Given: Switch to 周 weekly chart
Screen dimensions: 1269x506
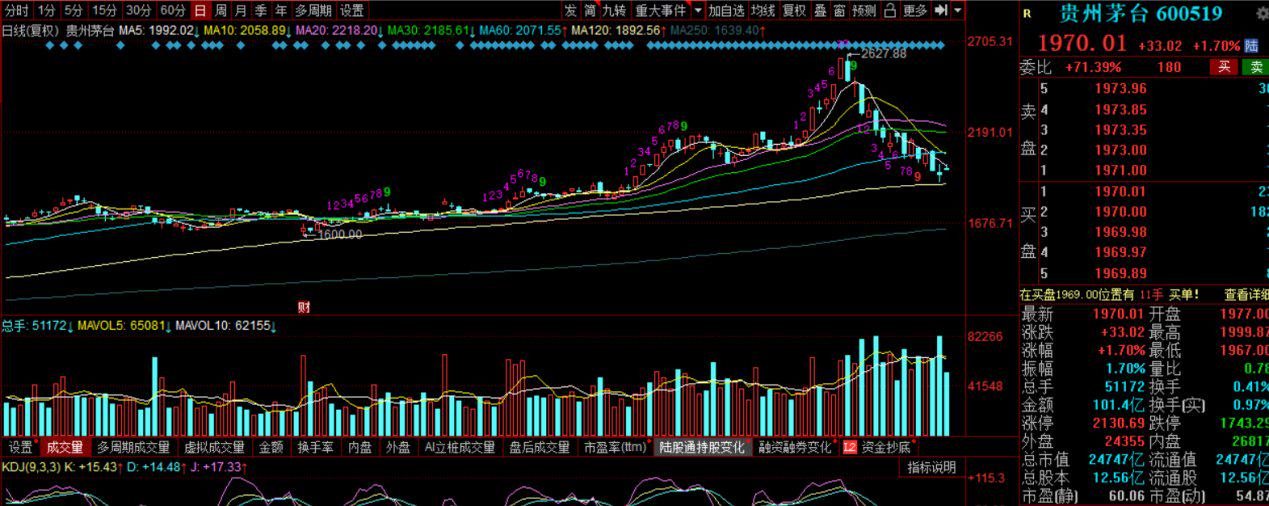Looking at the screenshot, I should (x=220, y=10).
